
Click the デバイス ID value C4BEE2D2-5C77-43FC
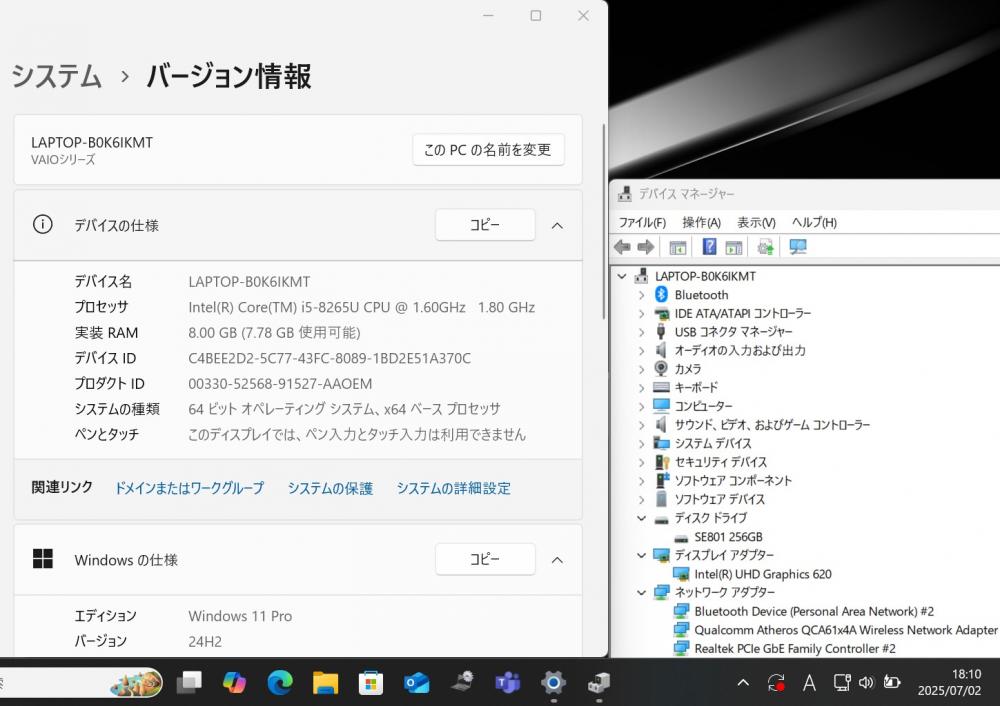click(x=329, y=358)
